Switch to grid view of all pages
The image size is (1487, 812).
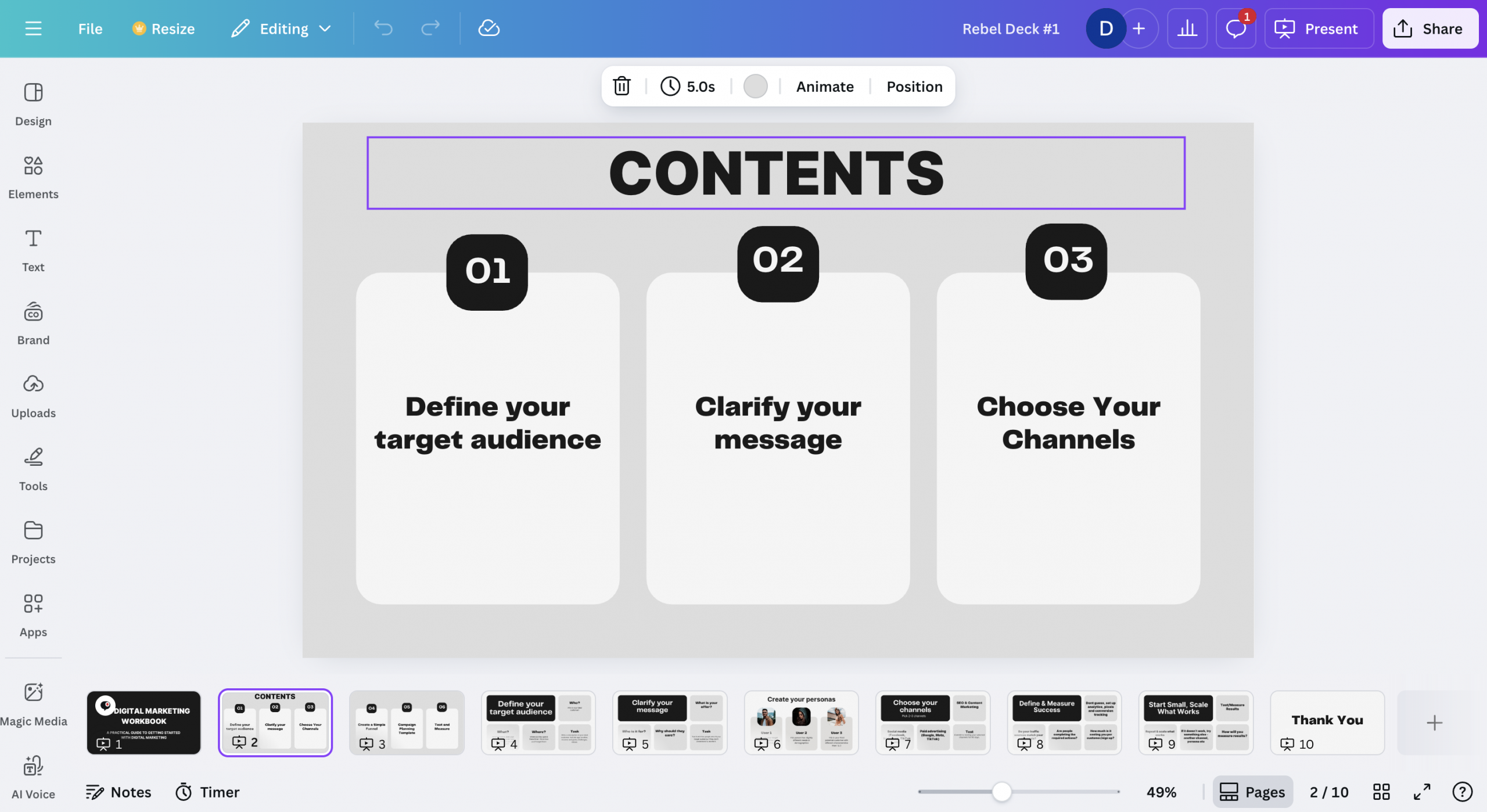(1382, 791)
